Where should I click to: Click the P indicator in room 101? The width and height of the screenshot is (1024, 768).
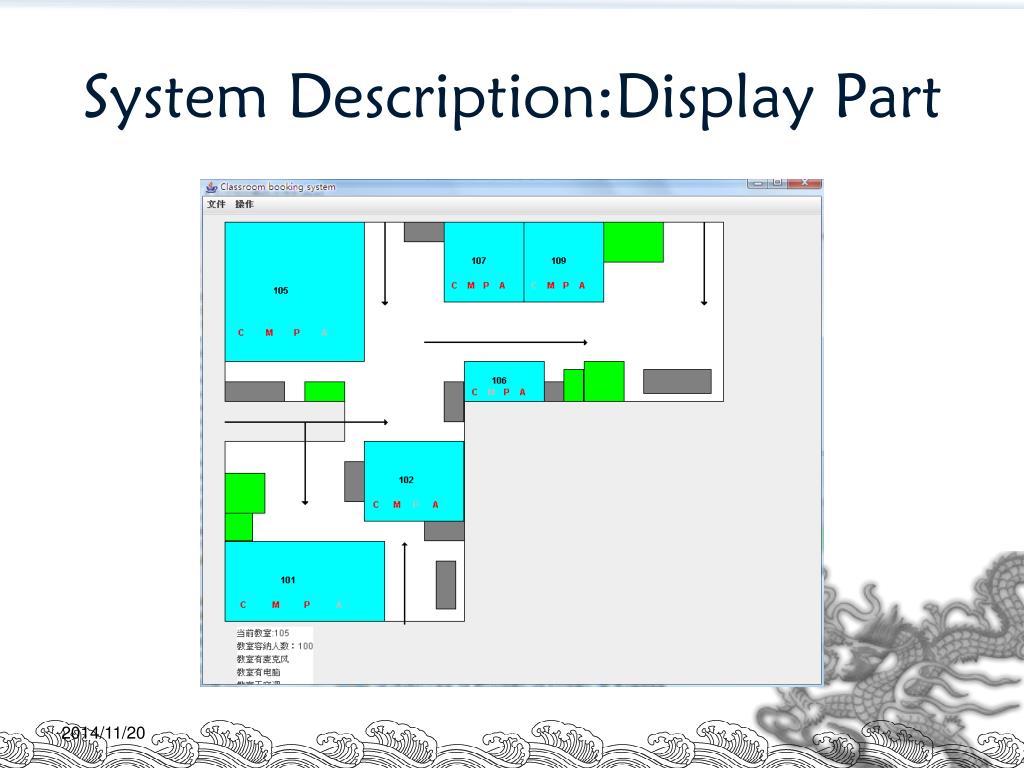[307, 605]
